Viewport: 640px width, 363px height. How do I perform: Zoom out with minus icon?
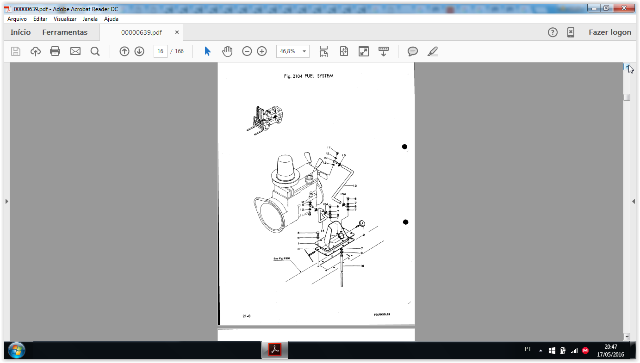247,51
